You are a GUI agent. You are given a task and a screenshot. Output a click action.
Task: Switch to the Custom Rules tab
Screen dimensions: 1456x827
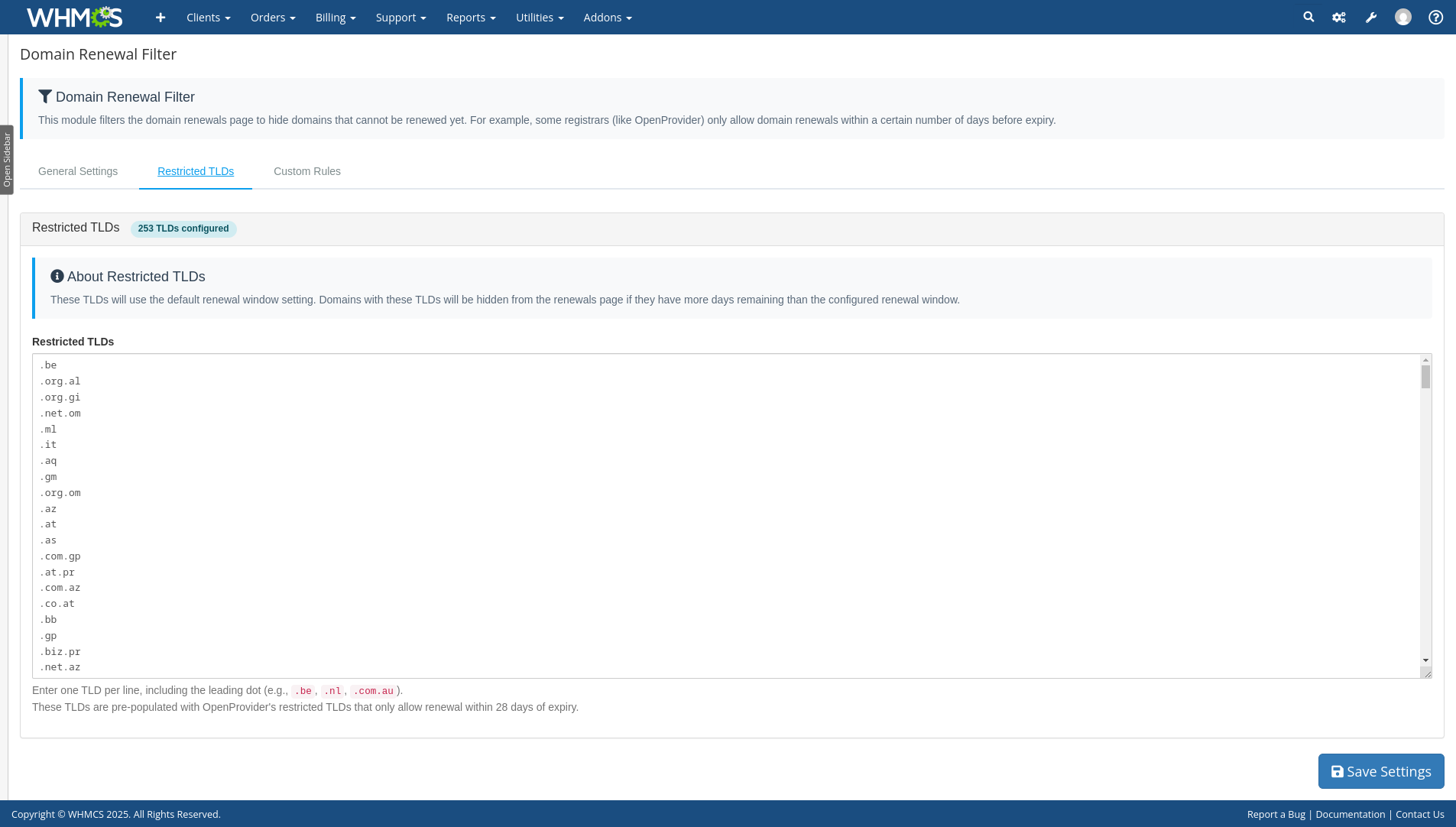307,171
